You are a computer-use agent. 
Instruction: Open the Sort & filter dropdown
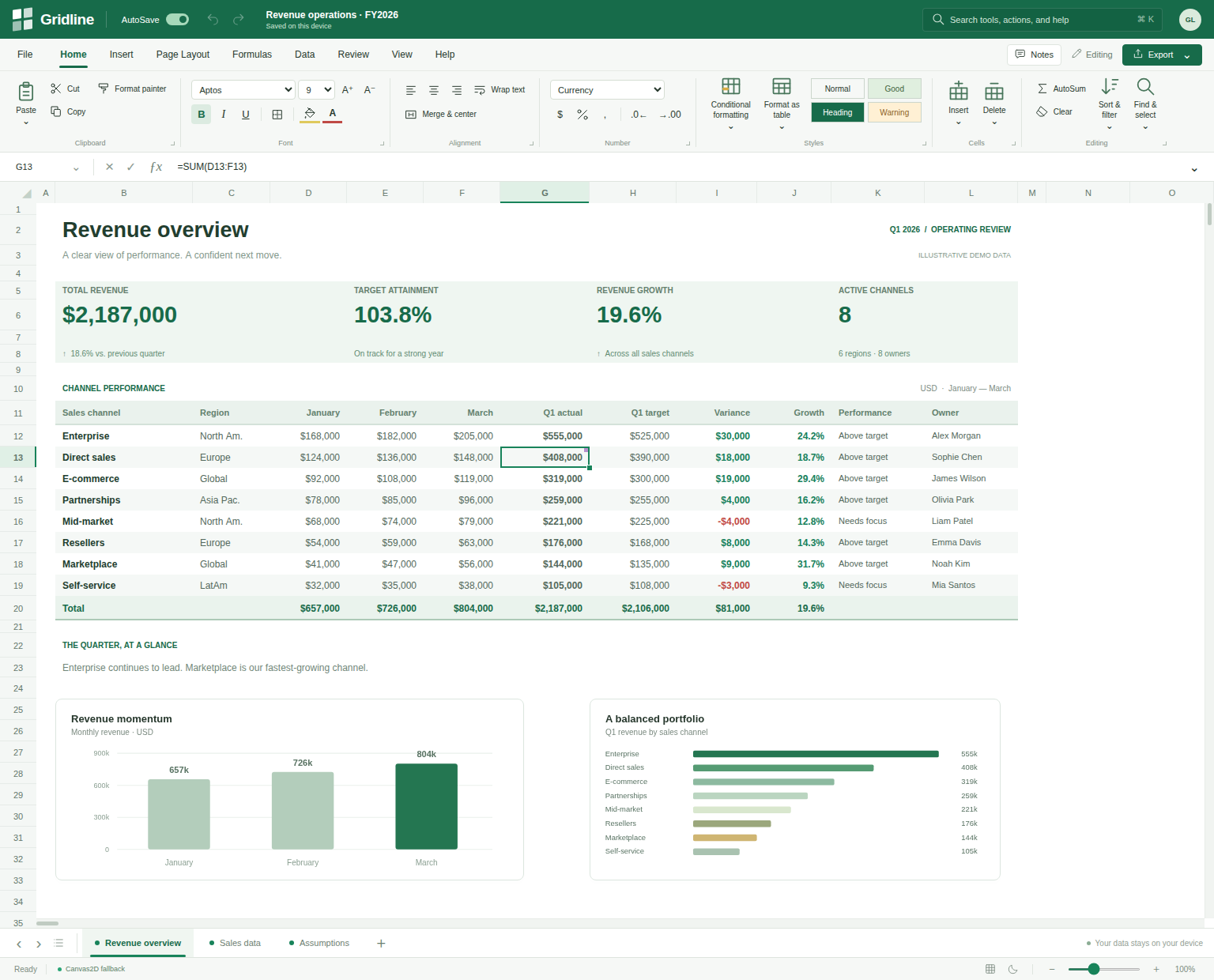tap(1110, 104)
